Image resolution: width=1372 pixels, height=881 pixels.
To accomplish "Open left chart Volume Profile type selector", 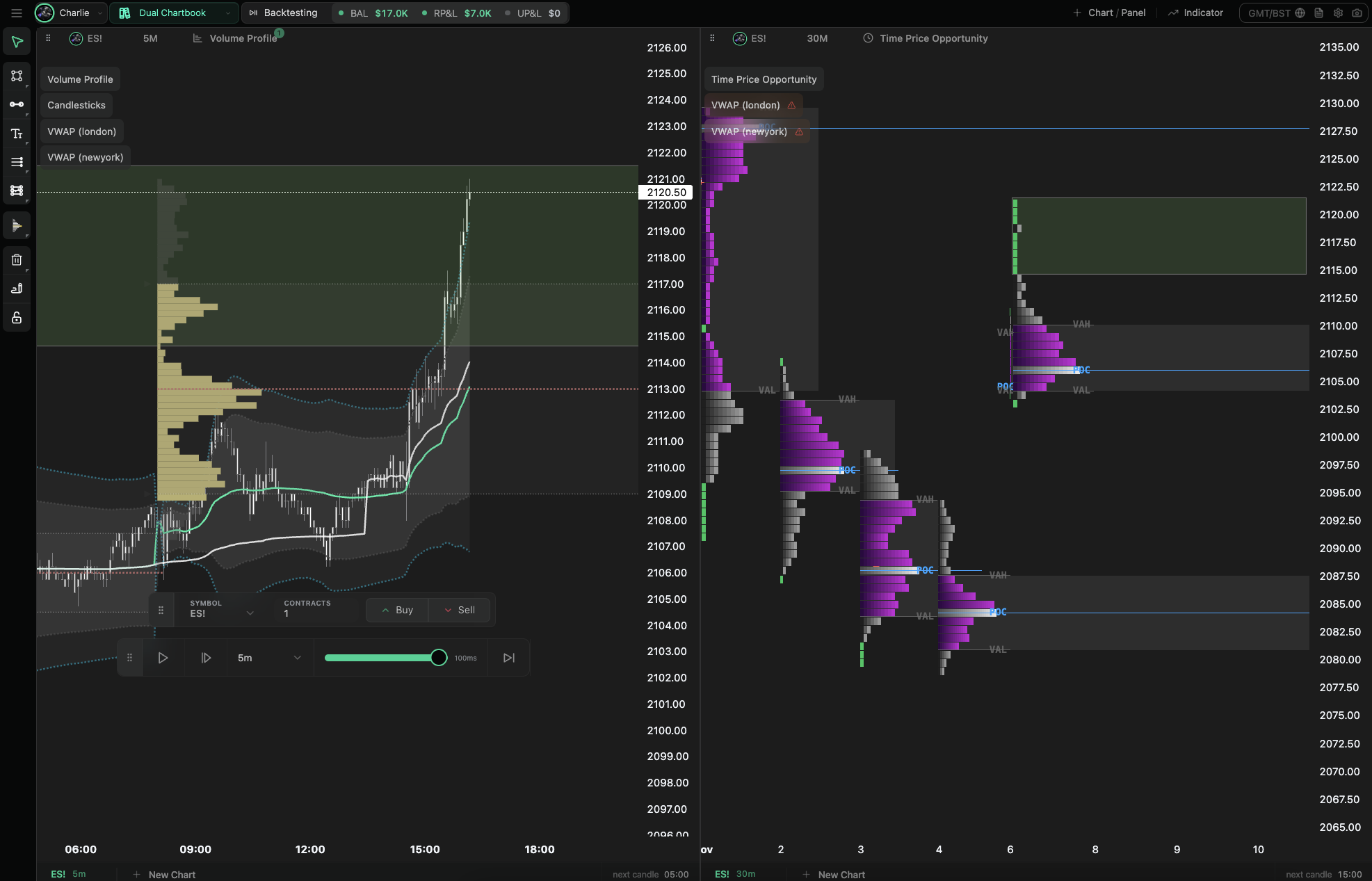I will [235, 38].
